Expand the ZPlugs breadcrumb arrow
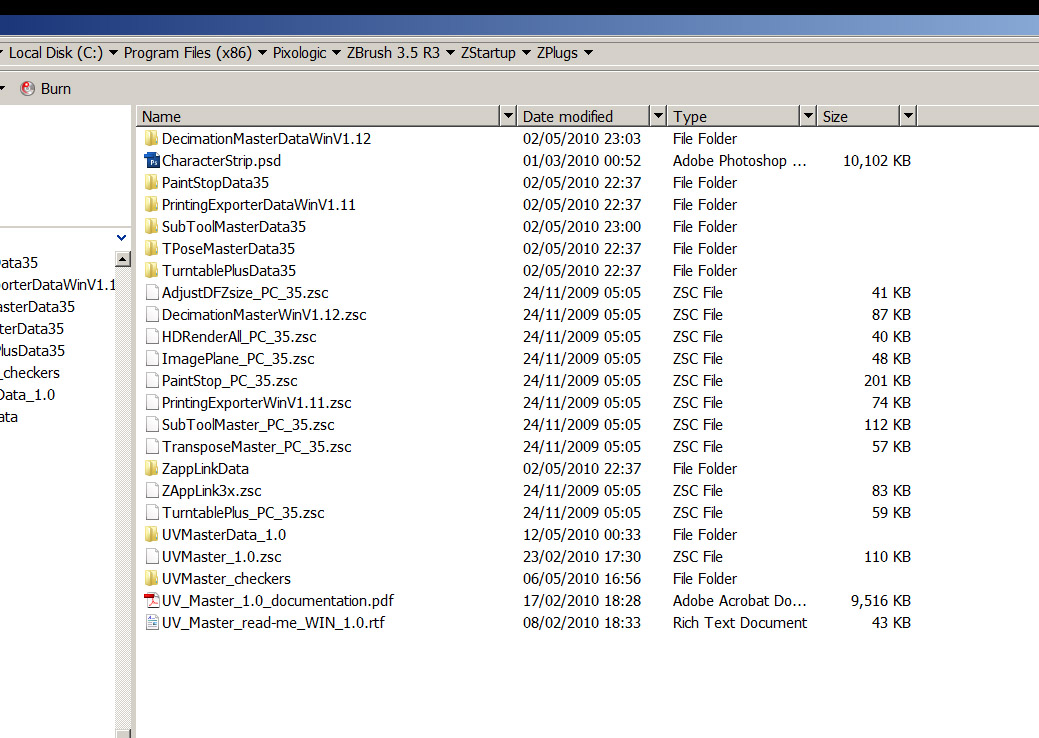Viewport: 1039px width, 738px height. 588,52
